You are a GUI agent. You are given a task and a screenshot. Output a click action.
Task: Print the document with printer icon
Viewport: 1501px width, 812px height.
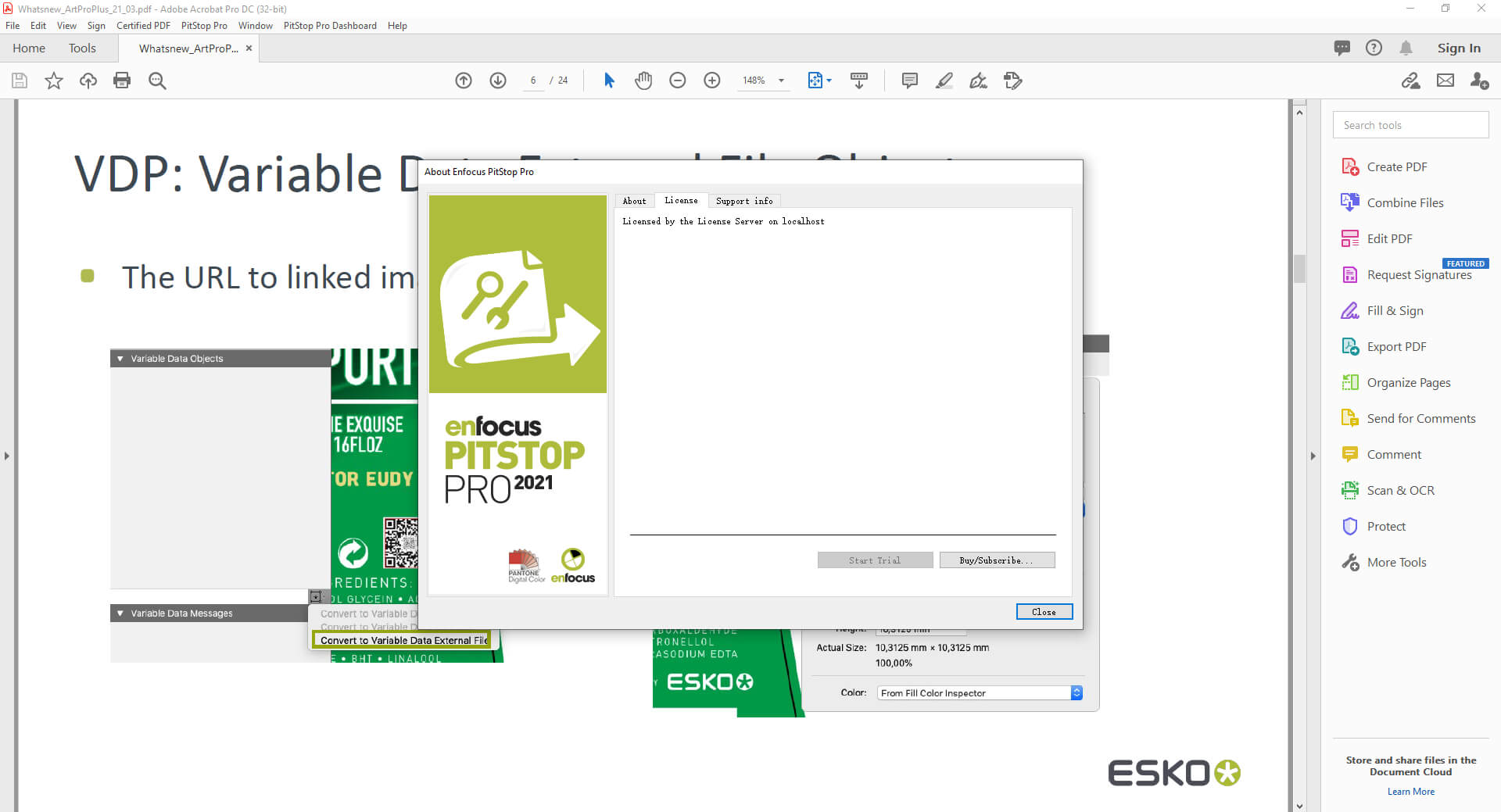click(122, 80)
